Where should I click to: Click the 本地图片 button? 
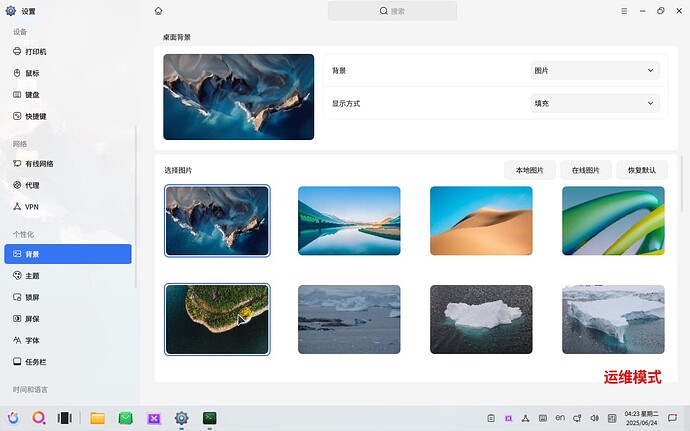530,170
